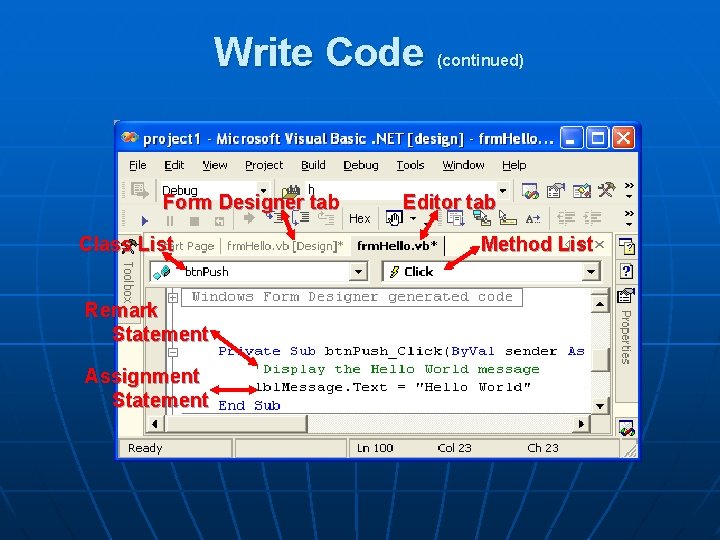Open the View menu

[x=215, y=165]
